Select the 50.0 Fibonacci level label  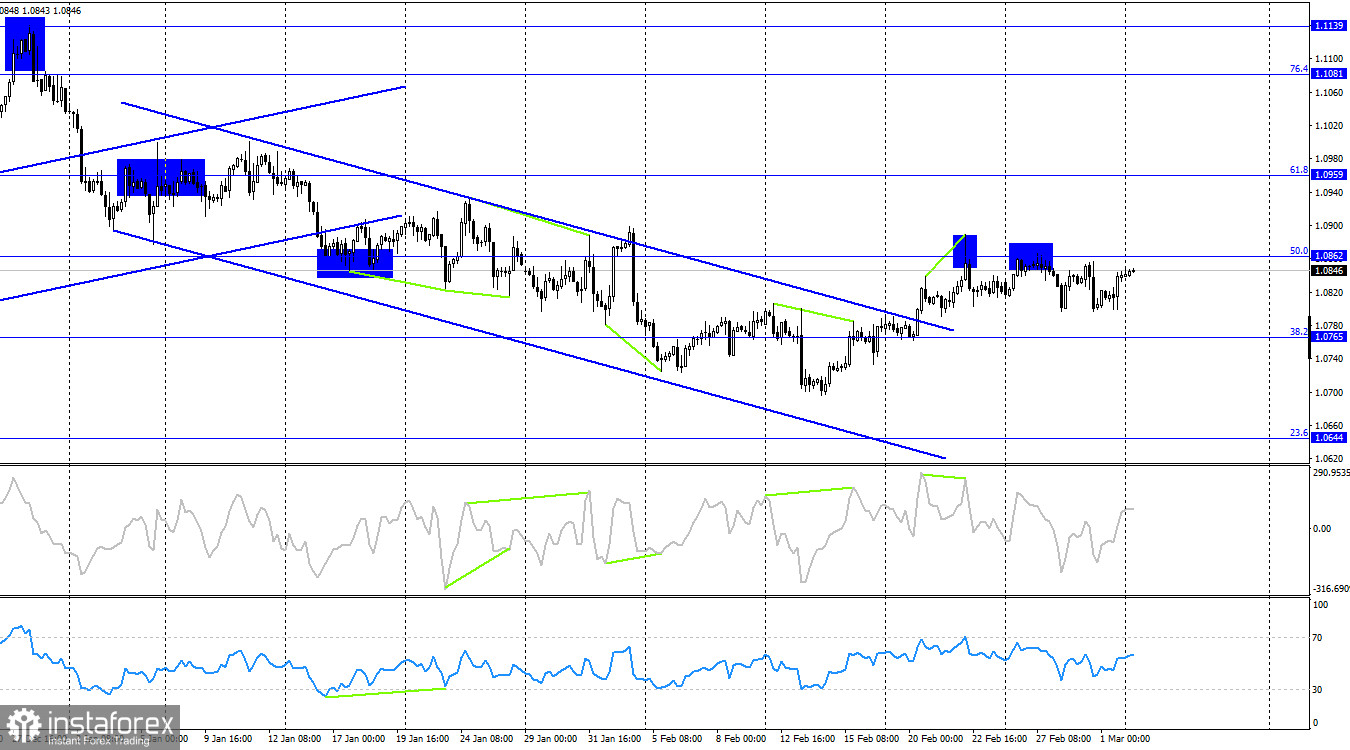pyautogui.click(x=1298, y=251)
